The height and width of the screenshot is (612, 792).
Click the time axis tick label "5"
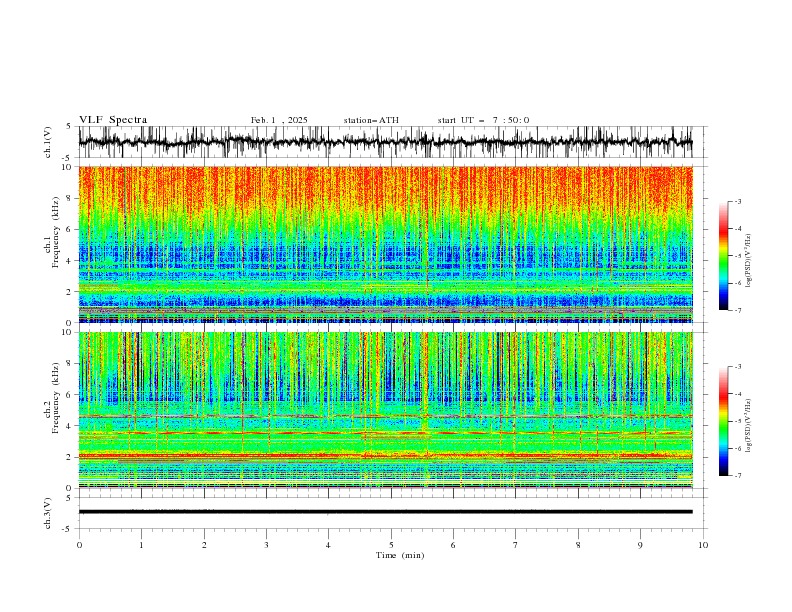coord(391,545)
